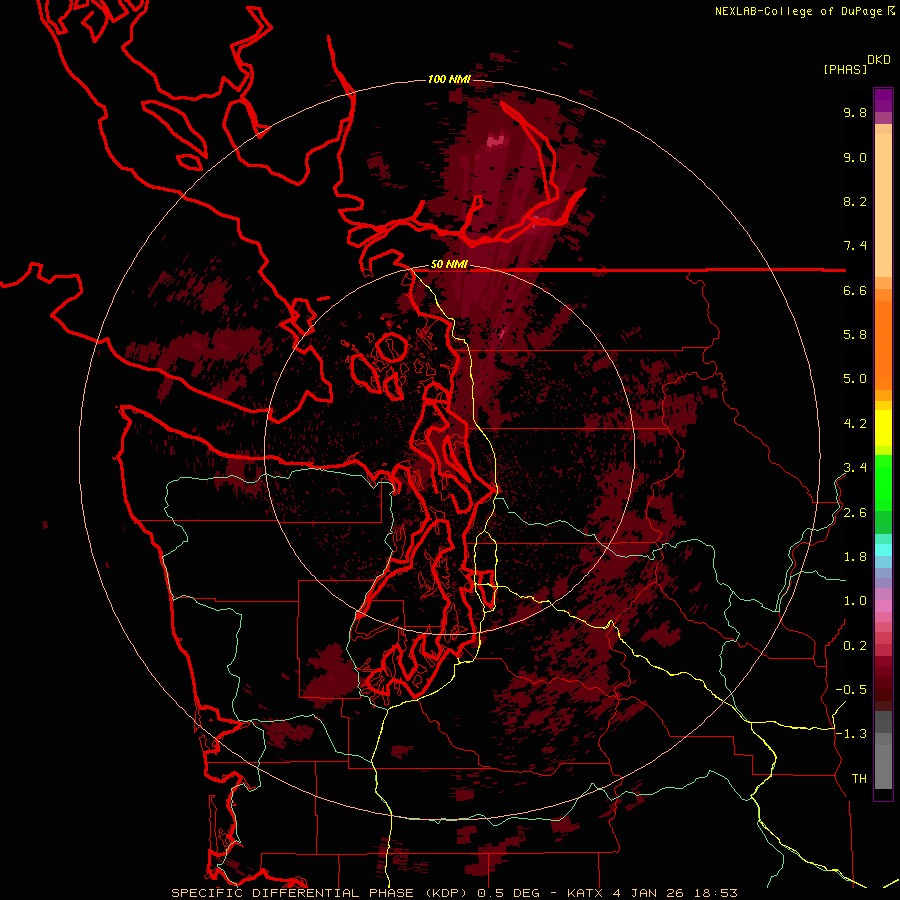This screenshot has height=900, width=900.
Task: Click the [PHAS] units label
Action: click(845, 70)
